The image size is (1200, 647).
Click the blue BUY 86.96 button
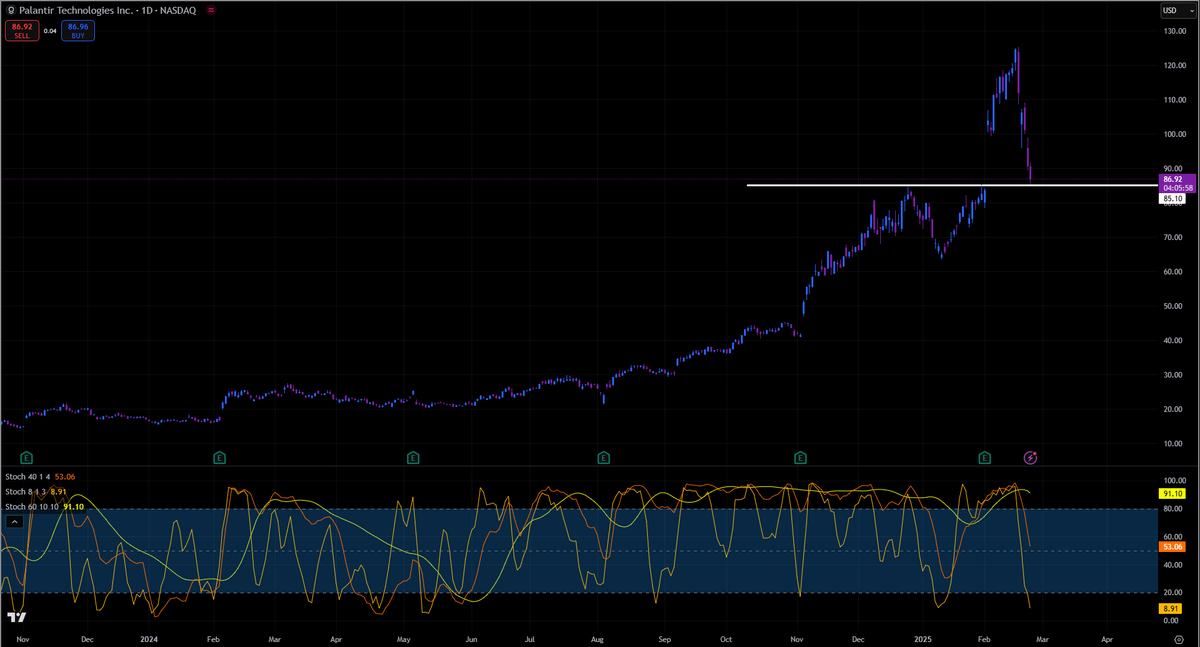(x=77, y=31)
